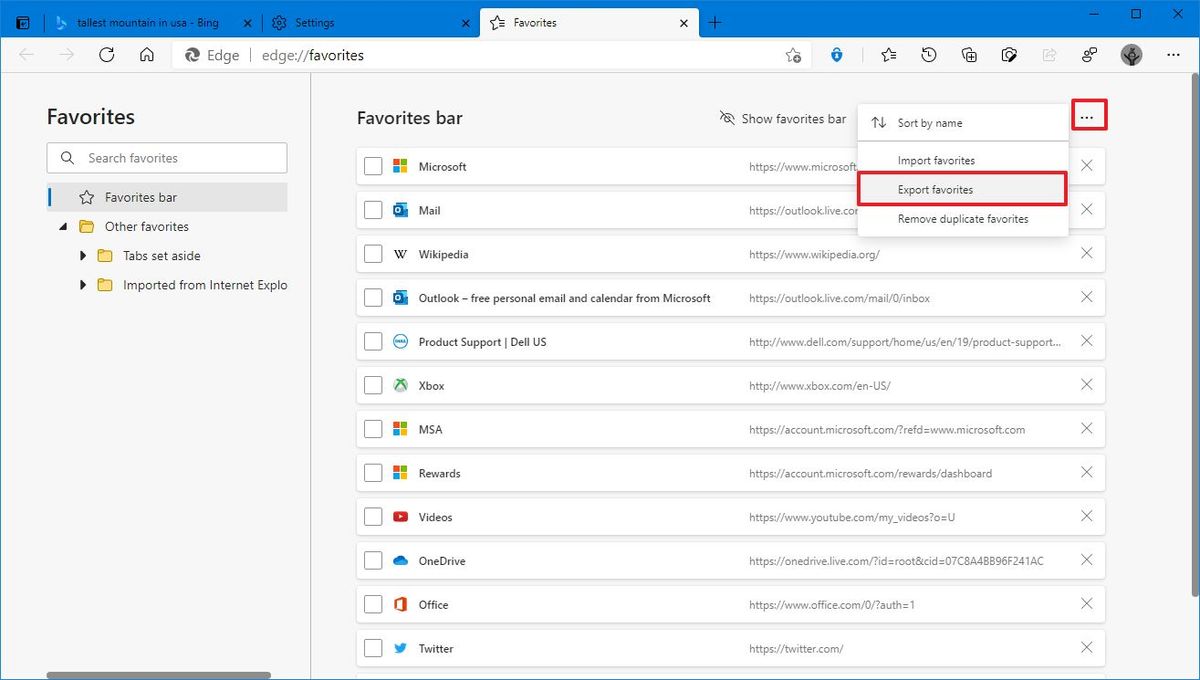Open Edge Settings and more menu

(1173, 55)
